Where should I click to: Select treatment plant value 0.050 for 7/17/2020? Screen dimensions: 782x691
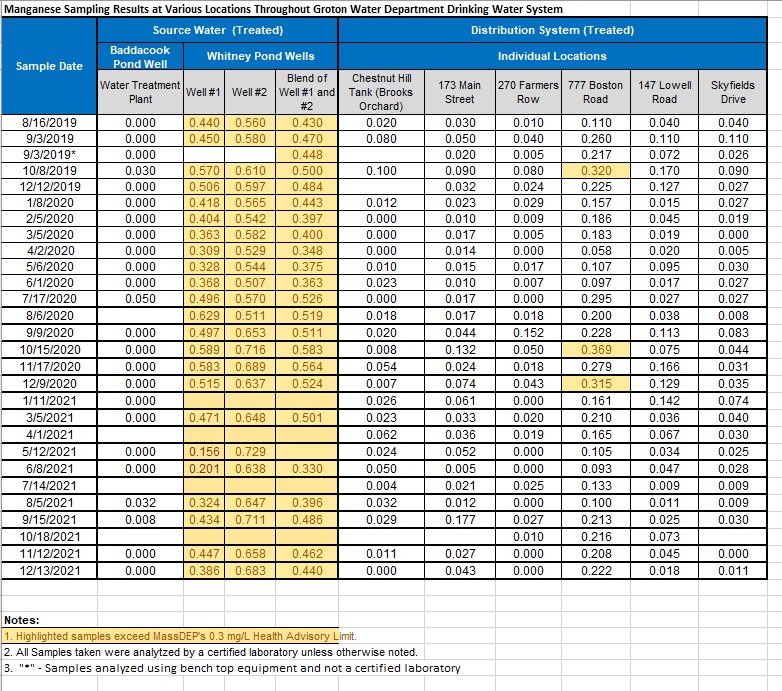(x=140, y=299)
